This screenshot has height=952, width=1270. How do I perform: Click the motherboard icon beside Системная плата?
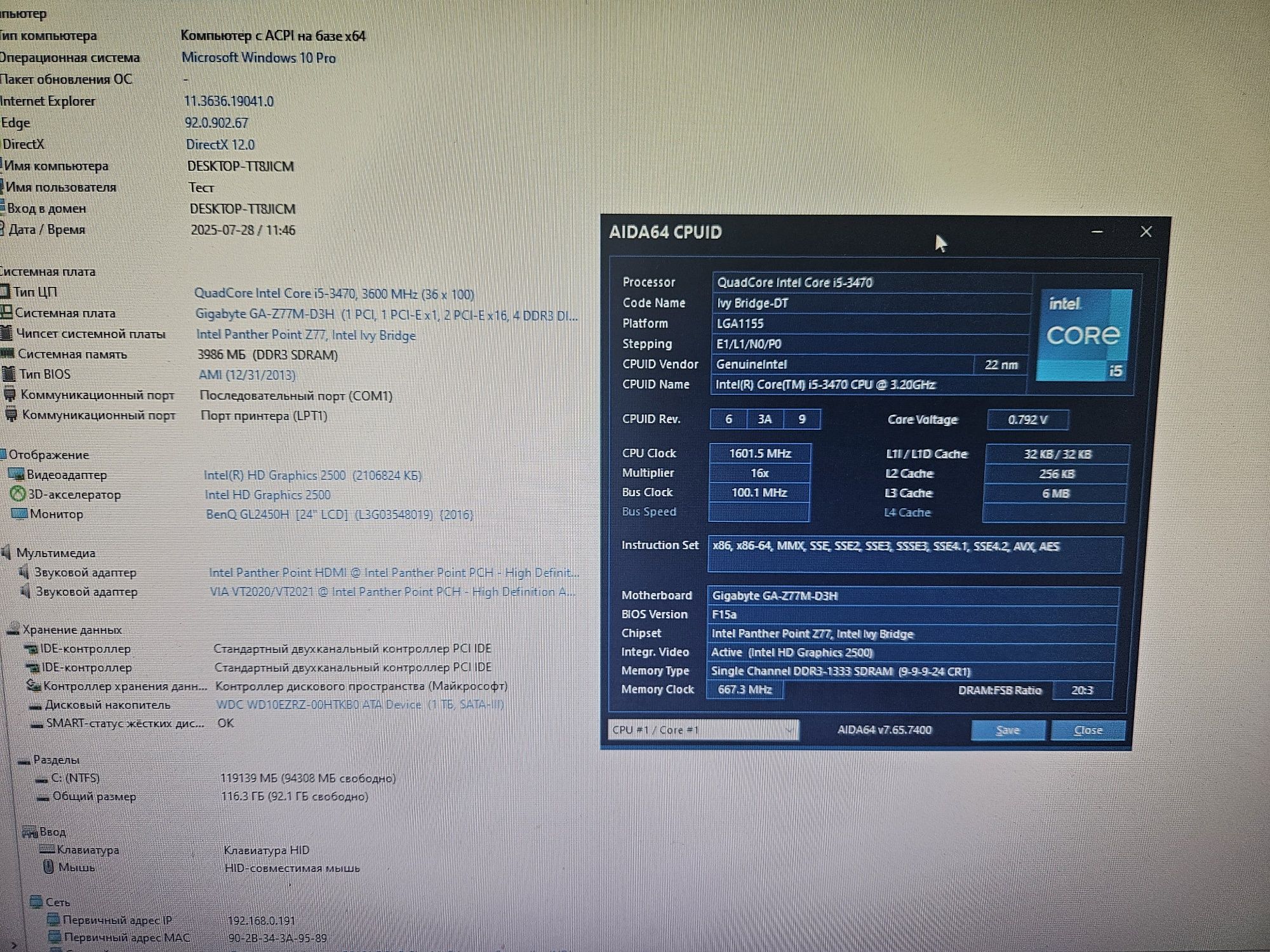[x=6, y=312]
